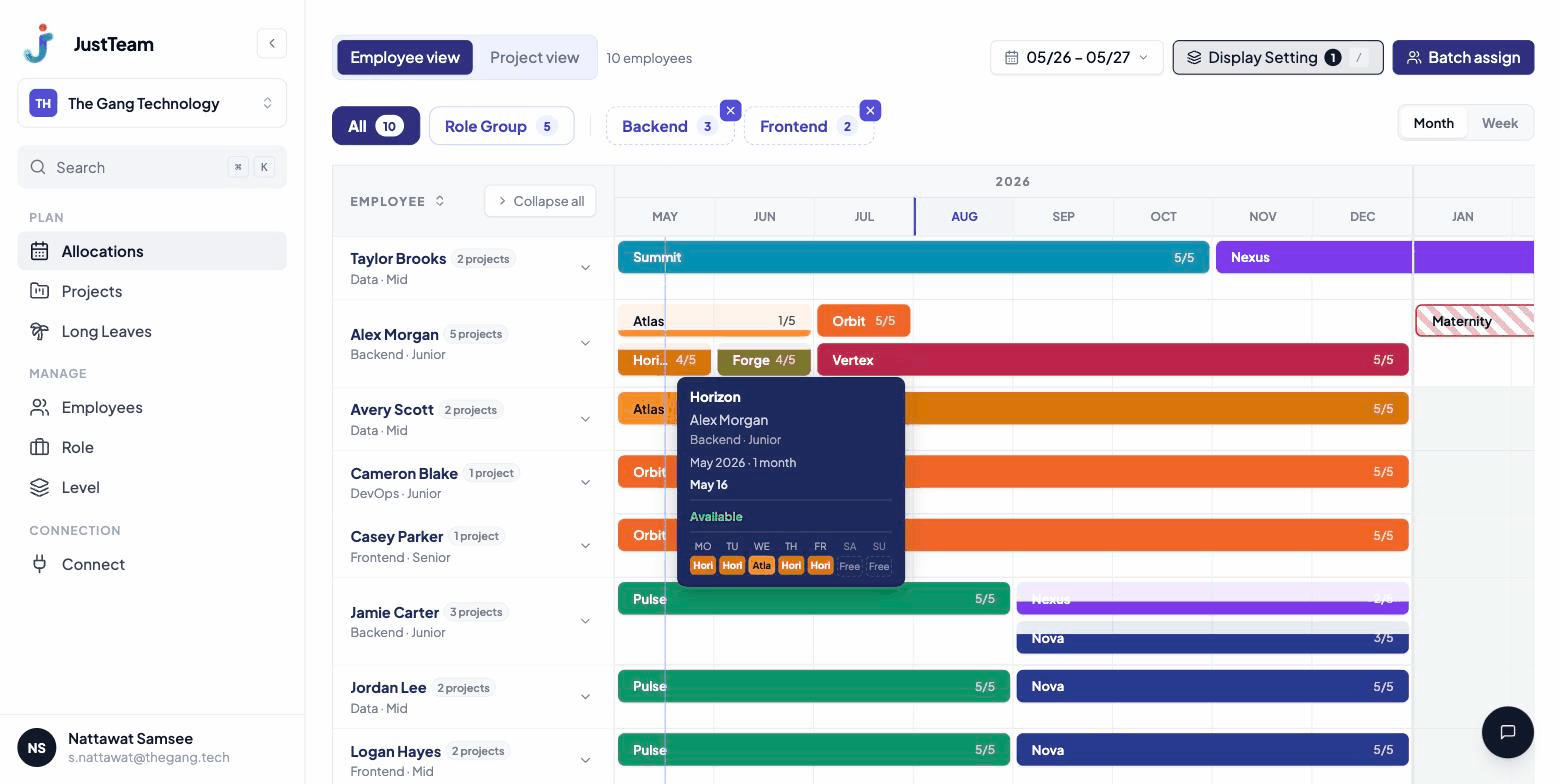
Task: Switch timeline to Week view
Action: point(1499,123)
